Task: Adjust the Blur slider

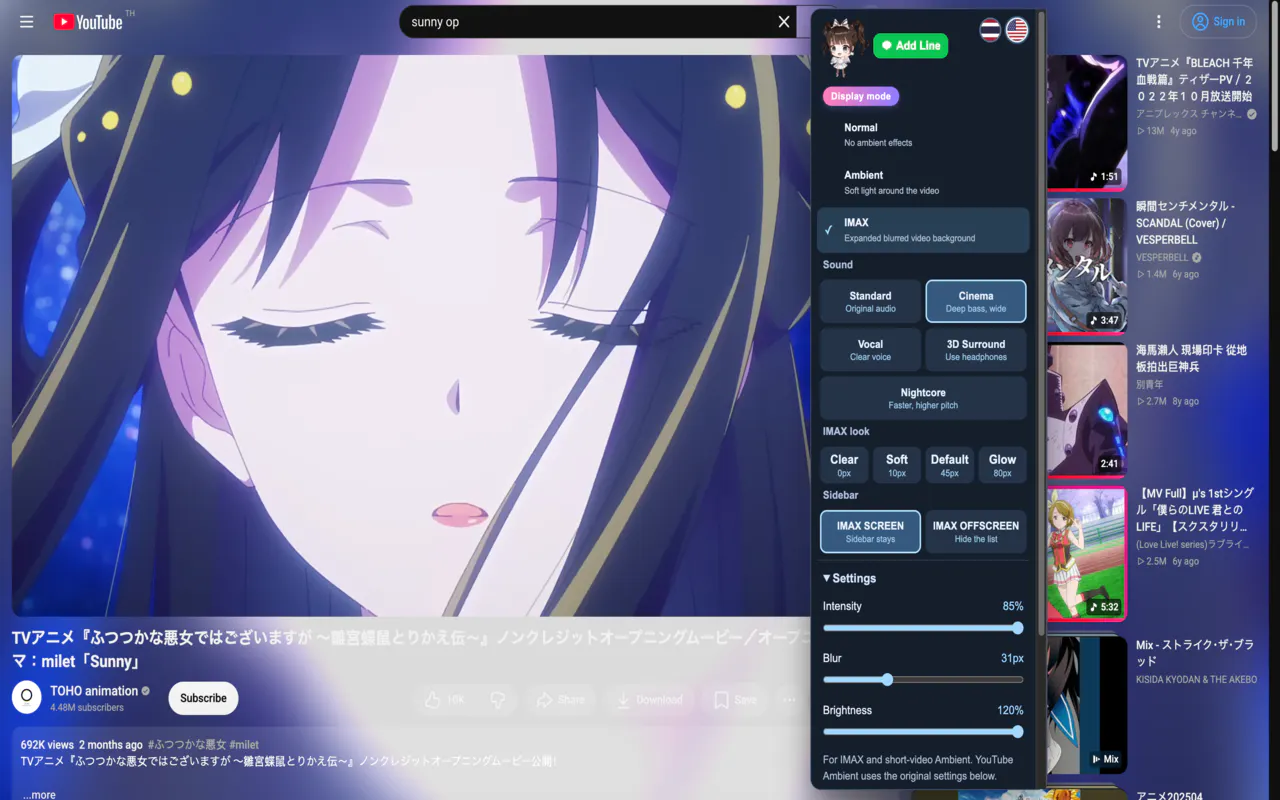Action: point(923,680)
